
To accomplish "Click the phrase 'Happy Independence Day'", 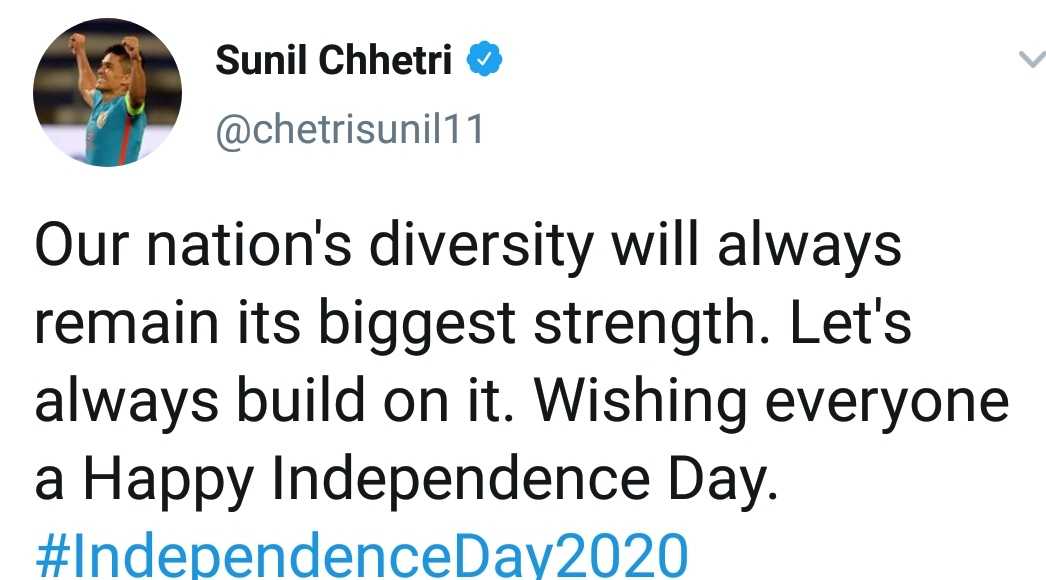I will 430,479.
